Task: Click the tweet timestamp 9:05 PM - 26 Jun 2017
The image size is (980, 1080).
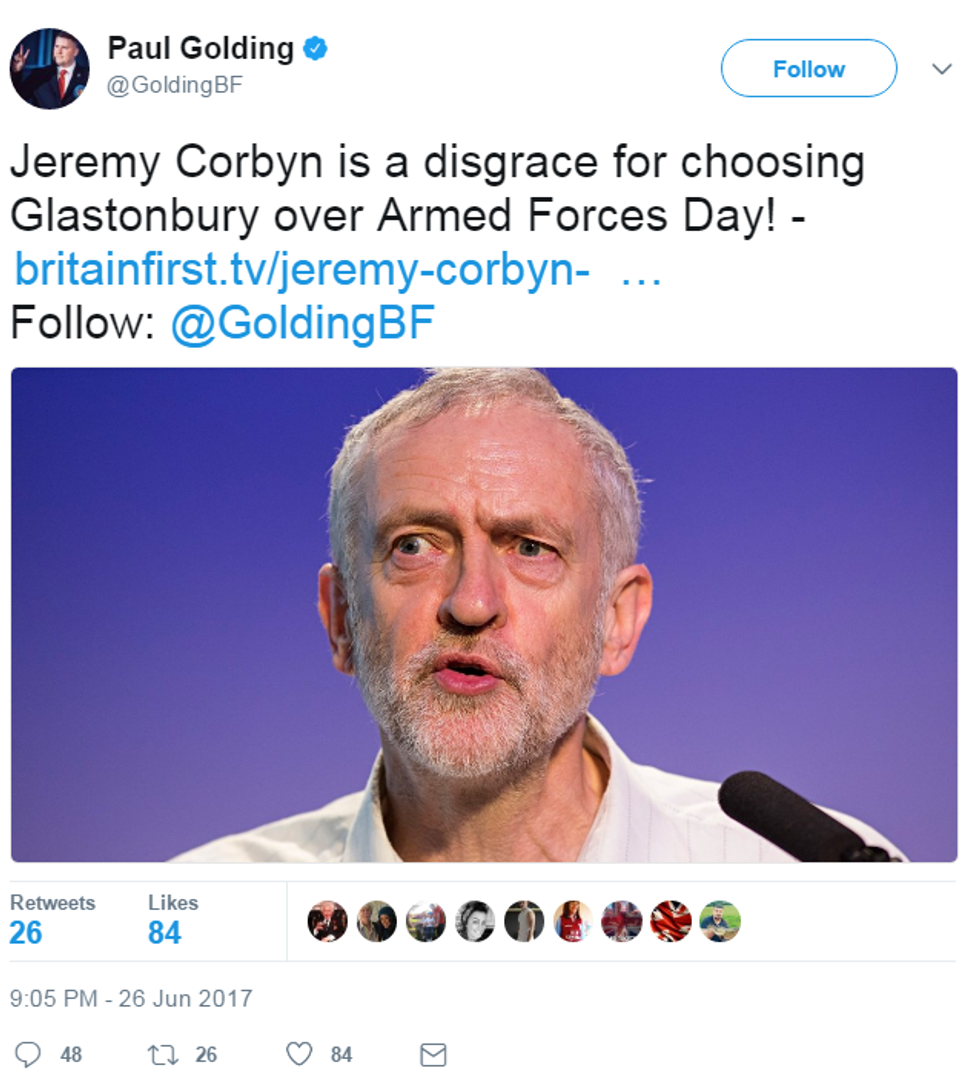Action: (131, 998)
